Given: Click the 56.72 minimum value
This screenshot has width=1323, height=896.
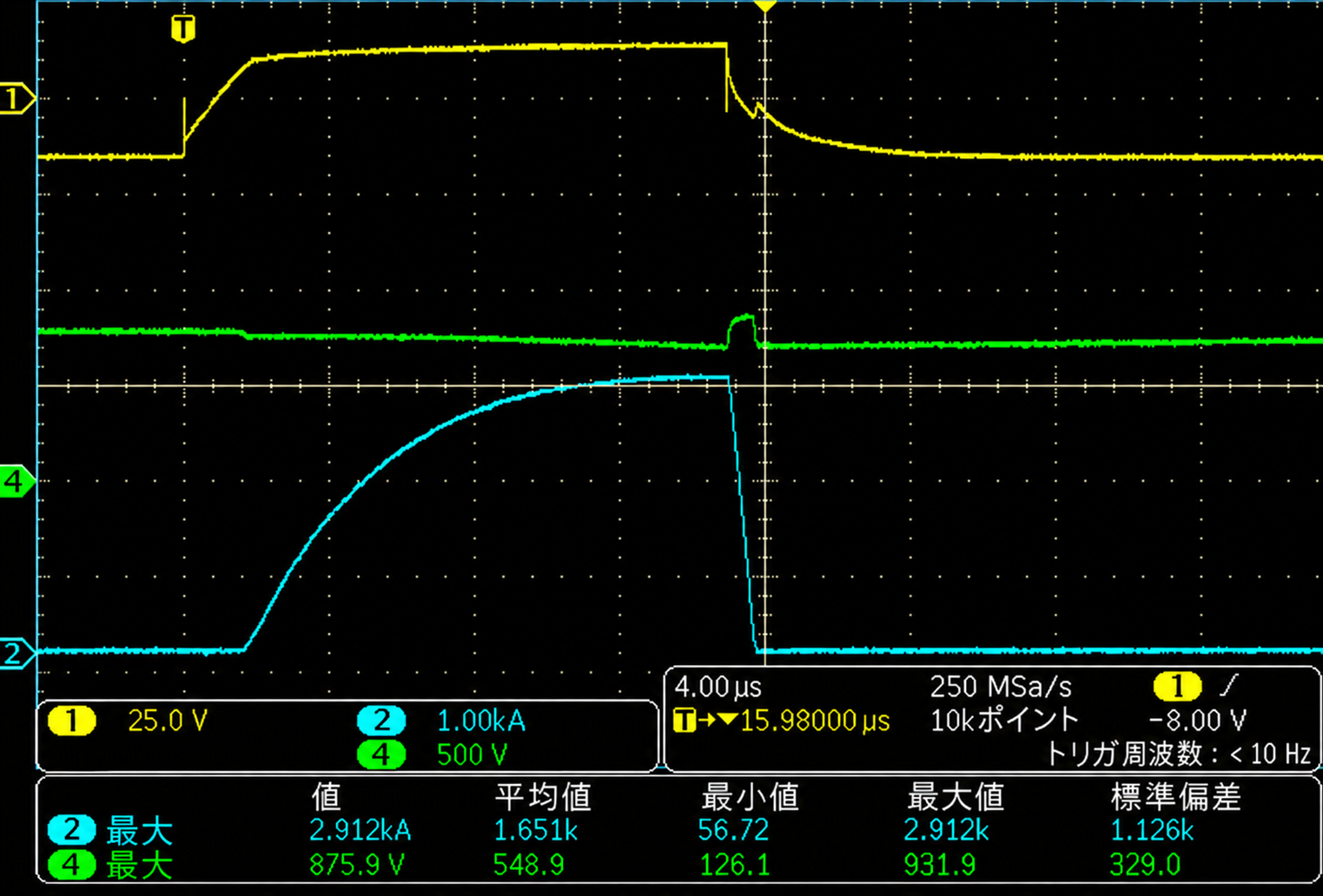Looking at the screenshot, I should tap(733, 831).
